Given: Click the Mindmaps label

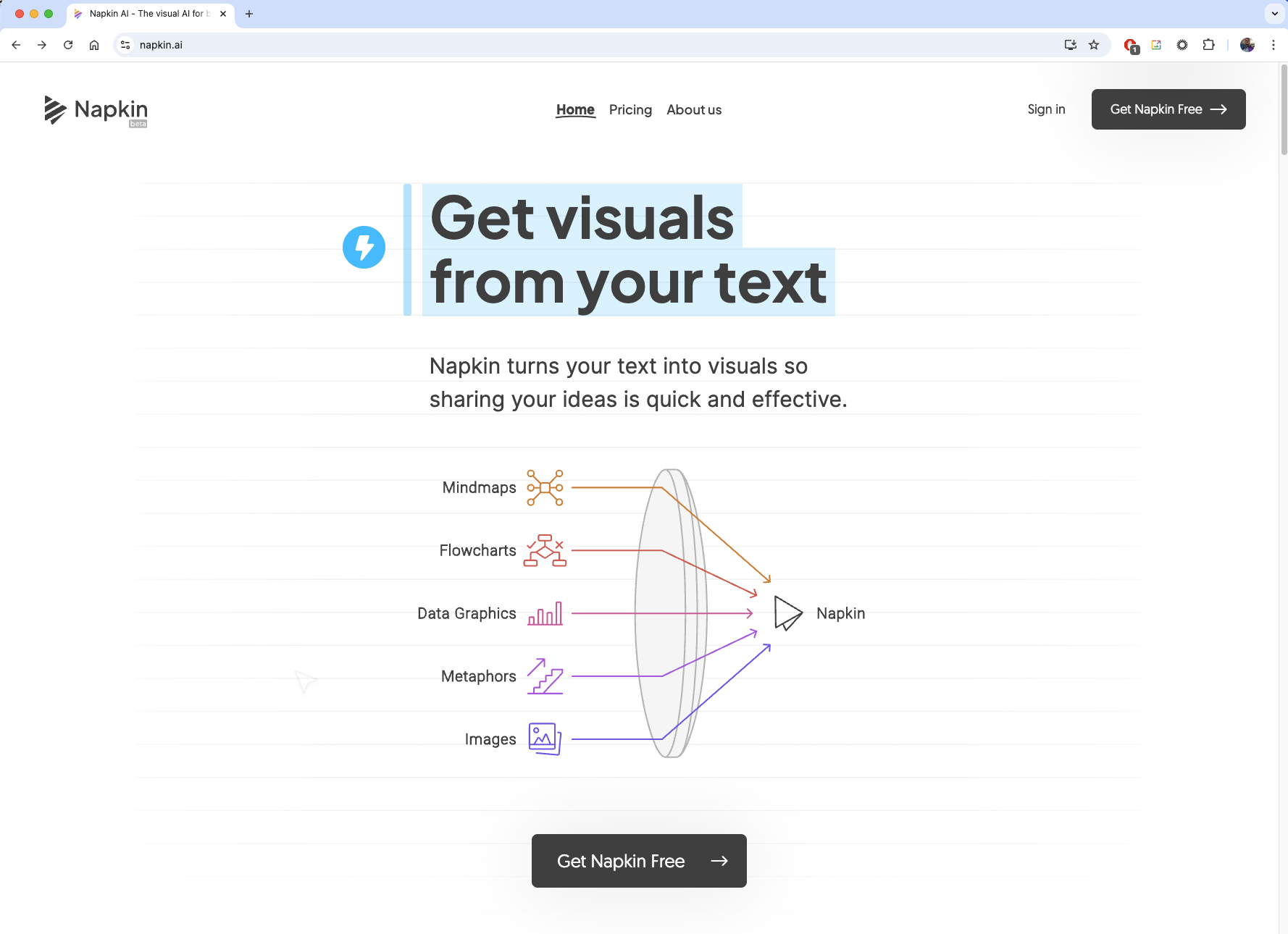Looking at the screenshot, I should (480, 488).
